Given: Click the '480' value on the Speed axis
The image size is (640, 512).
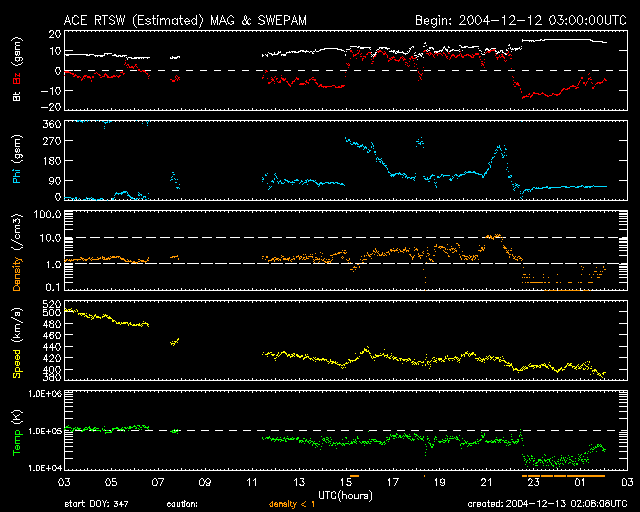Looking at the screenshot, I should (52, 324).
